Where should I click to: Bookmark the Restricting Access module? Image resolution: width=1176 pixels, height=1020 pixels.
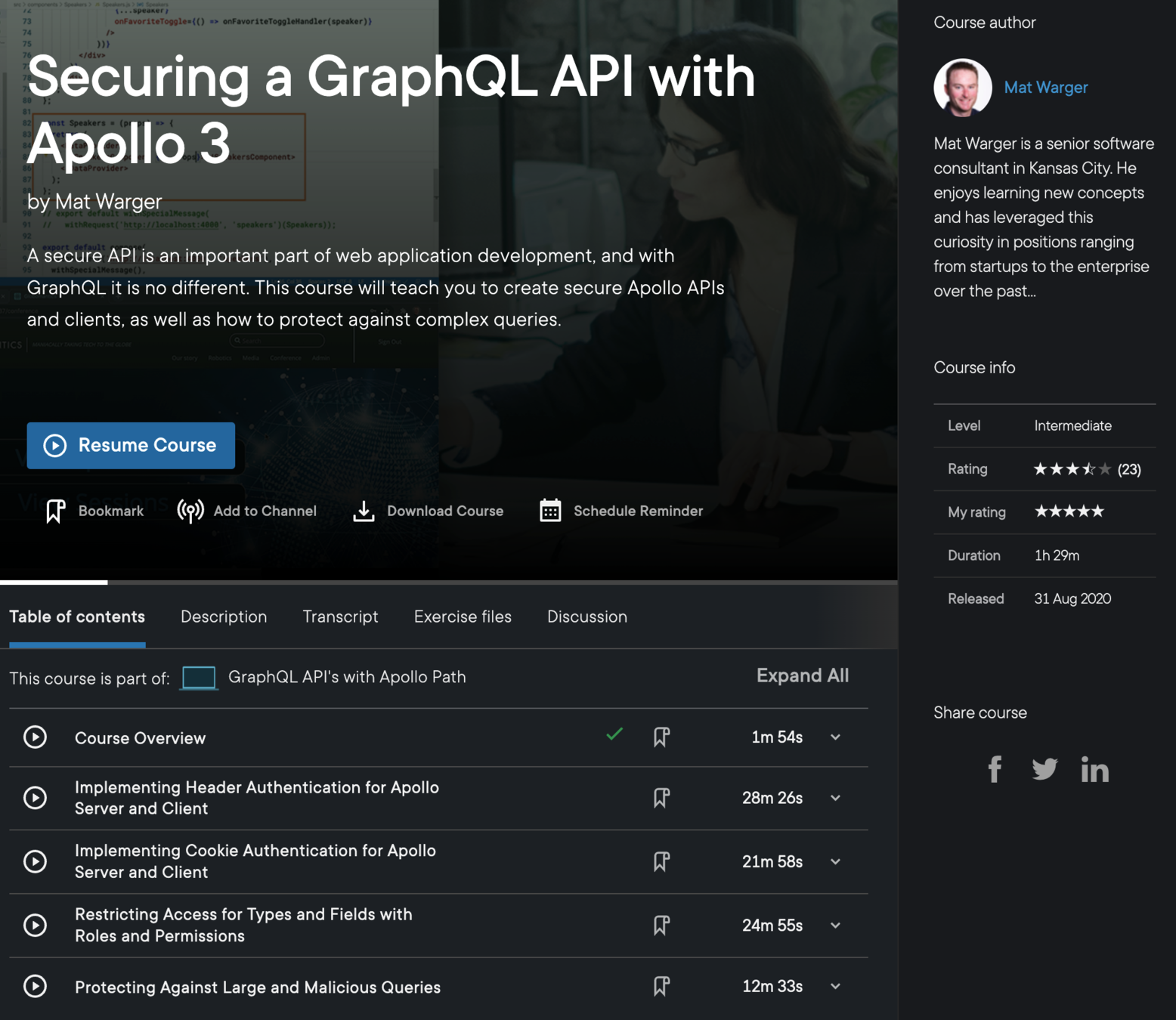[x=661, y=925]
